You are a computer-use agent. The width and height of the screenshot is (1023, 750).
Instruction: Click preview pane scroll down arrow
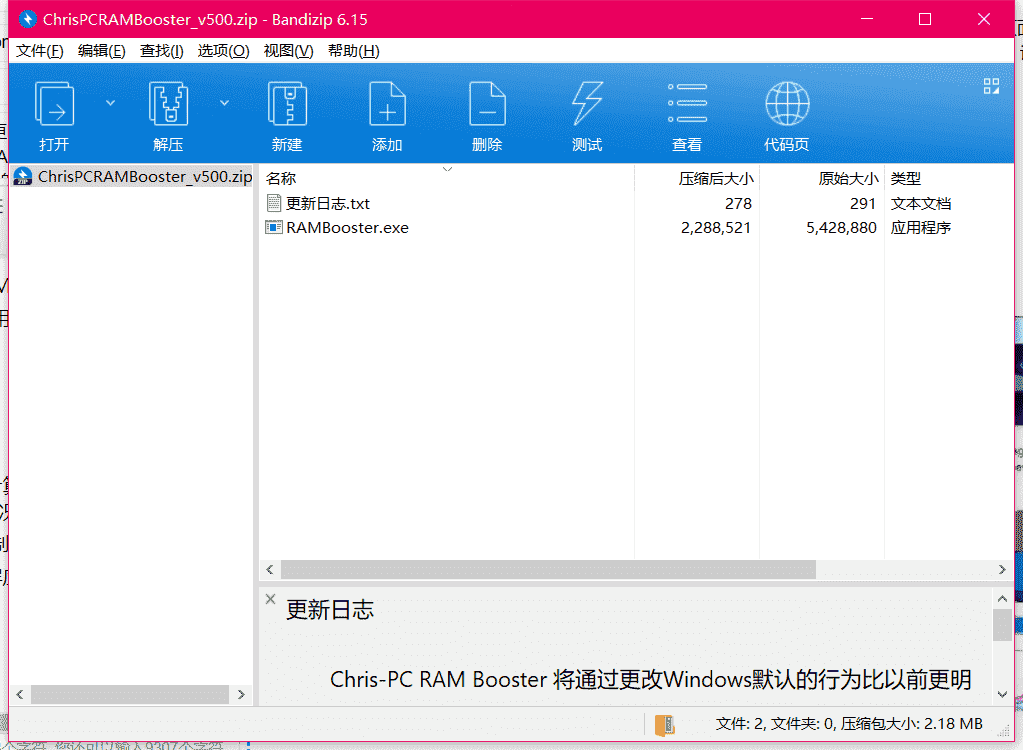[x=1002, y=695]
